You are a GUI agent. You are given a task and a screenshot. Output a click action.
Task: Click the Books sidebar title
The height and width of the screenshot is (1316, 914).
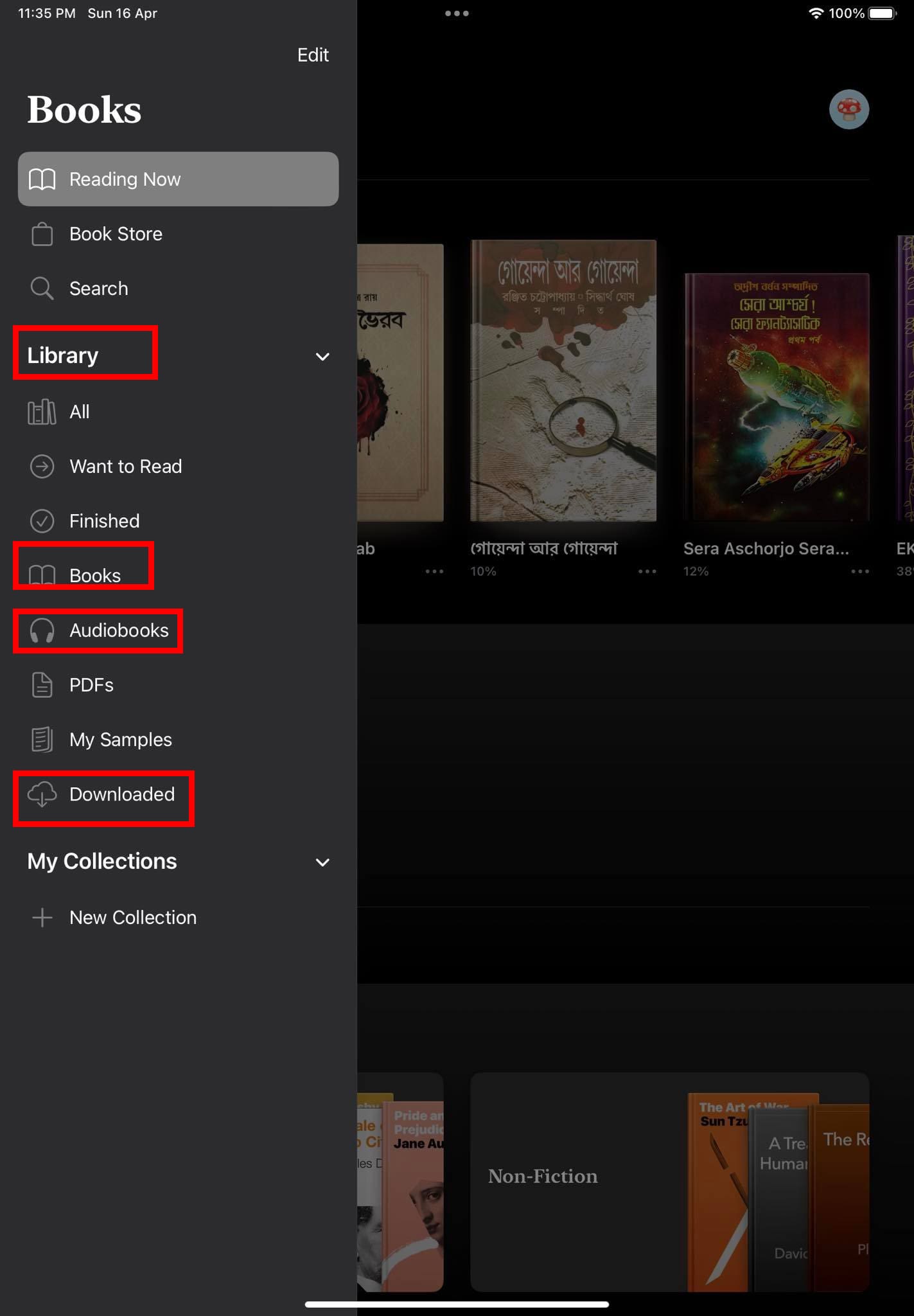pos(84,110)
